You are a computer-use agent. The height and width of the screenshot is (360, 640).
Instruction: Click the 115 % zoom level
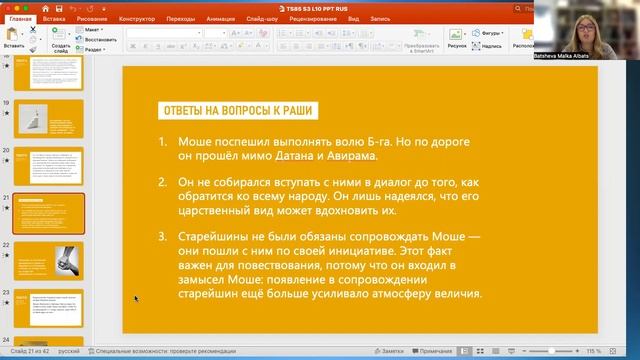click(593, 351)
